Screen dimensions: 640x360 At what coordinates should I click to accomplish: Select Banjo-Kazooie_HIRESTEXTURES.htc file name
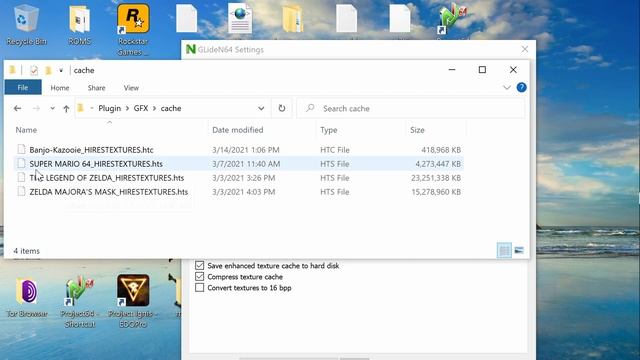[x=91, y=150]
